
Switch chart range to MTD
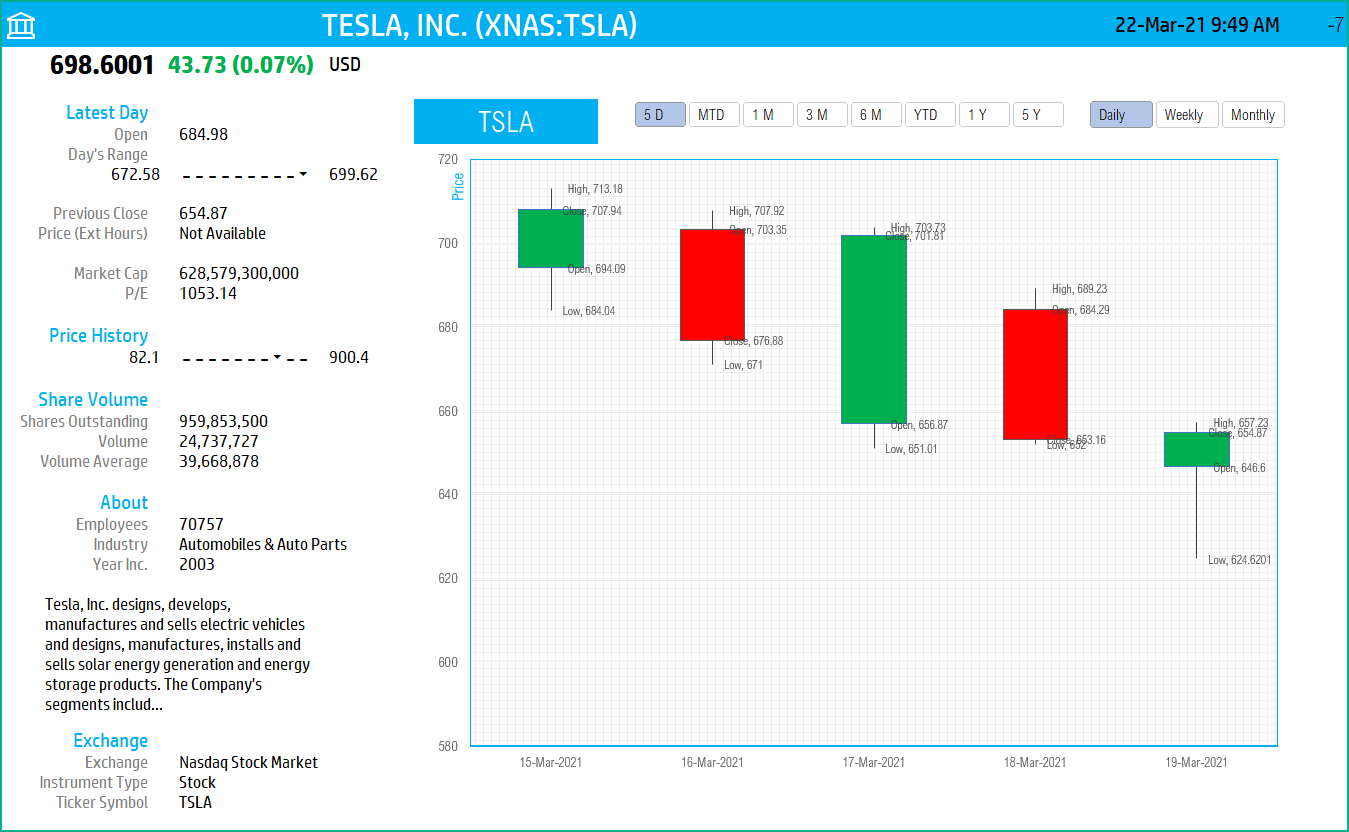[x=714, y=115]
